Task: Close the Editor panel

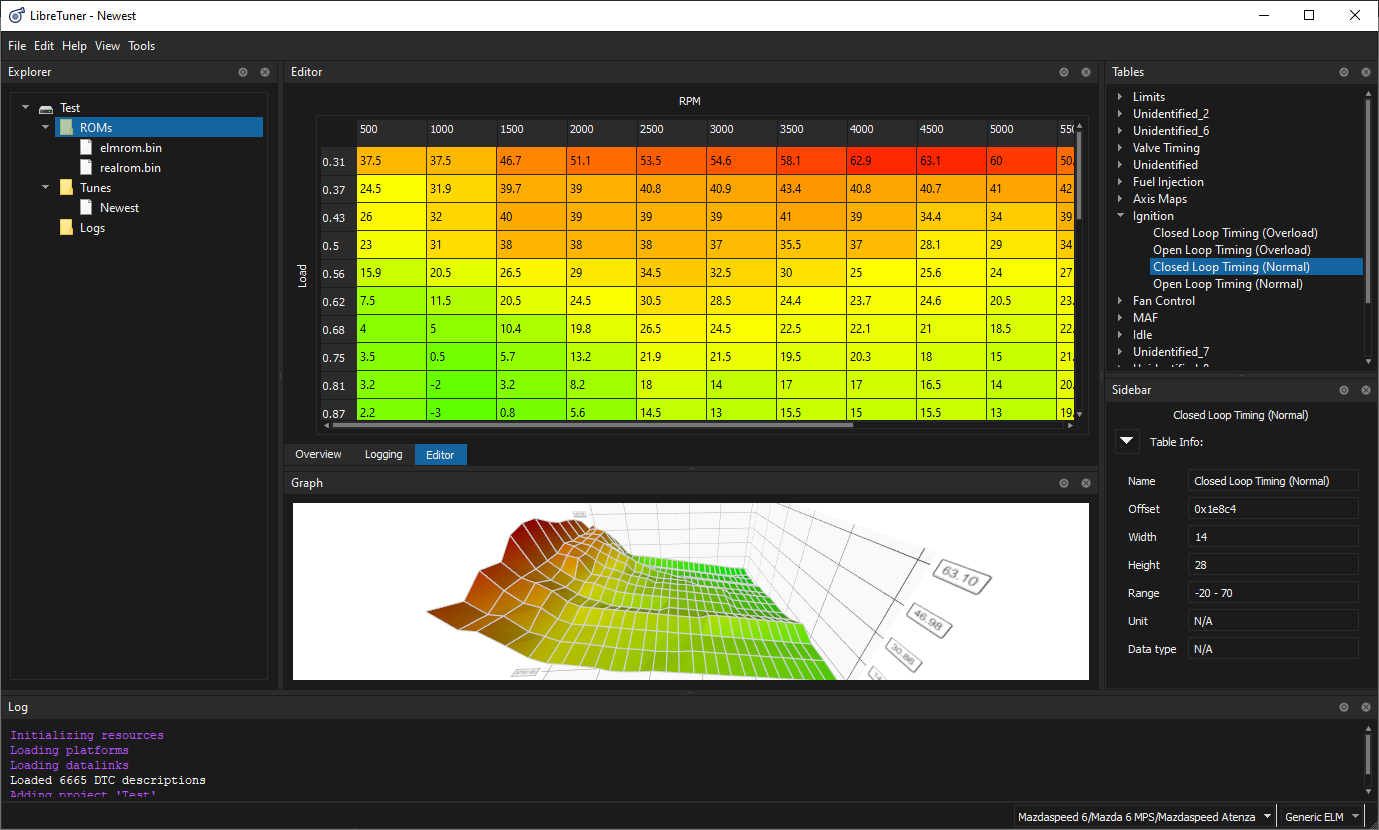Action: pos(1086,72)
